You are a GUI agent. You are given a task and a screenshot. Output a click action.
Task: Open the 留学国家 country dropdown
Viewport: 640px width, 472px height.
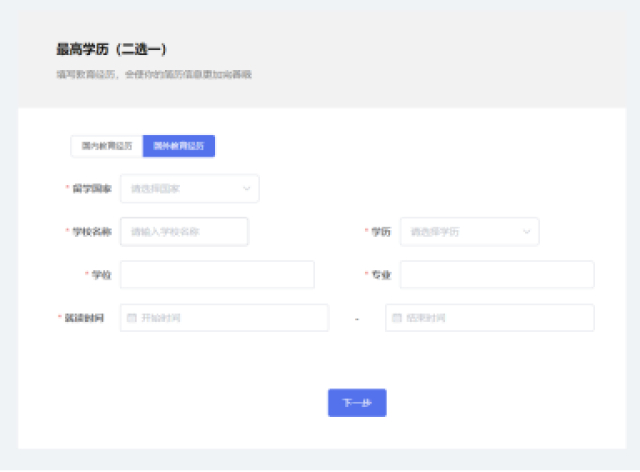[190, 189]
